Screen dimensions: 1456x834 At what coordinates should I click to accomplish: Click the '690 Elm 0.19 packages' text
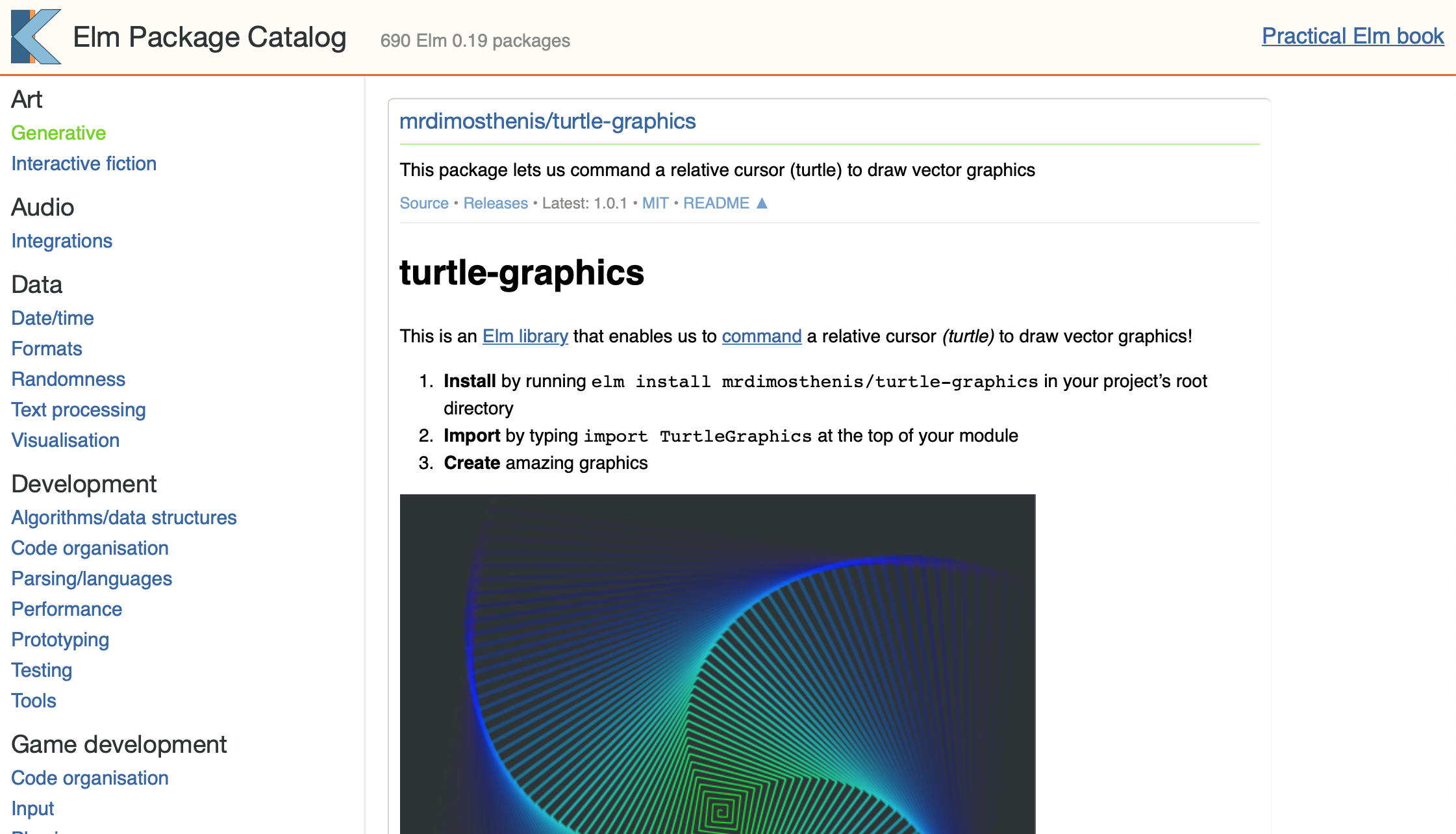point(475,41)
